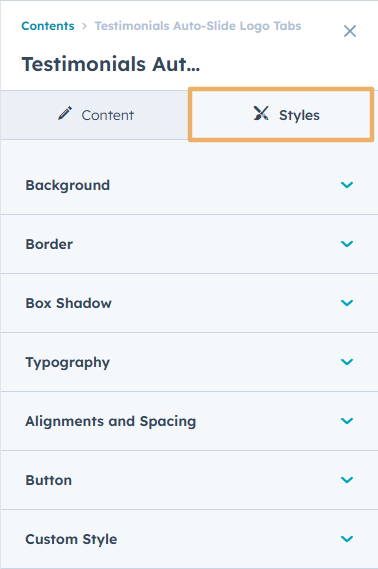Click the Typography row's chevron arrow
Image resolution: width=378 pixels, height=569 pixels.
tap(347, 362)
